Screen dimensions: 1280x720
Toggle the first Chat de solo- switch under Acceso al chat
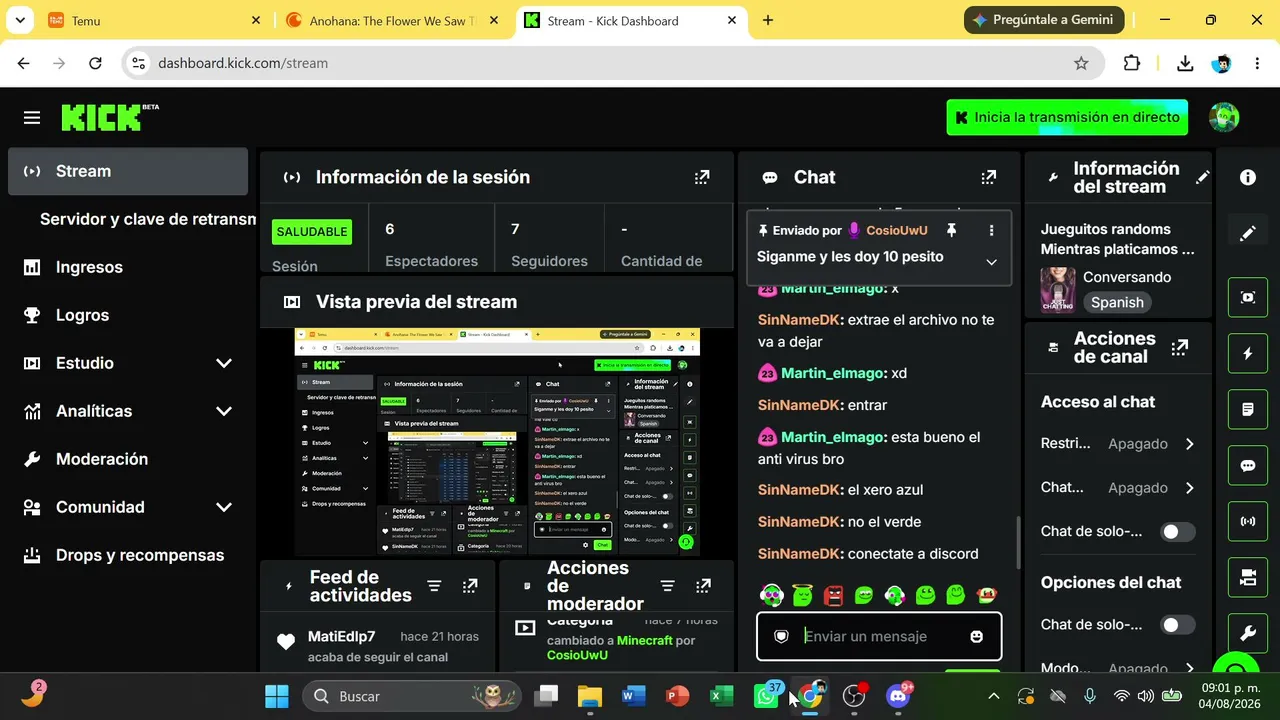(1177, 532)
